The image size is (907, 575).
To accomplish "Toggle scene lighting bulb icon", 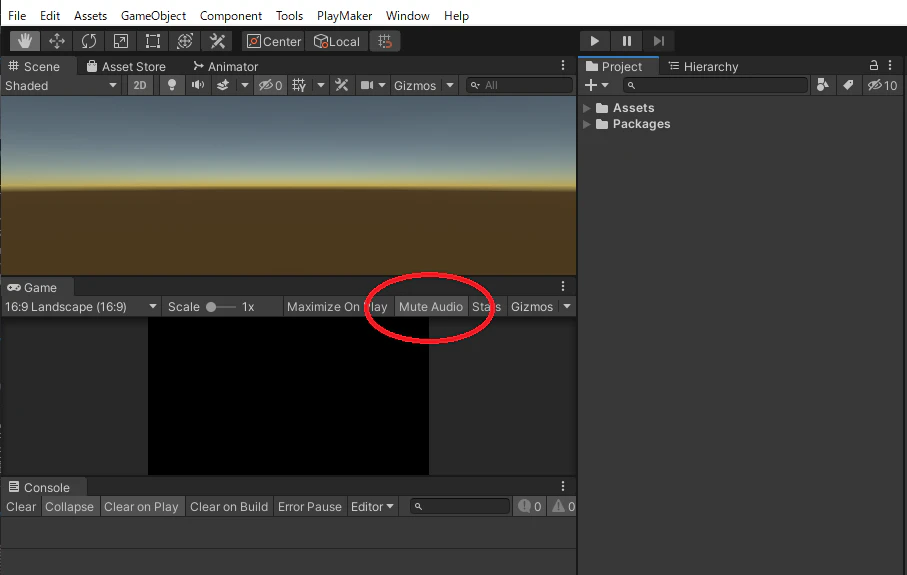I will tap(172, 86).
